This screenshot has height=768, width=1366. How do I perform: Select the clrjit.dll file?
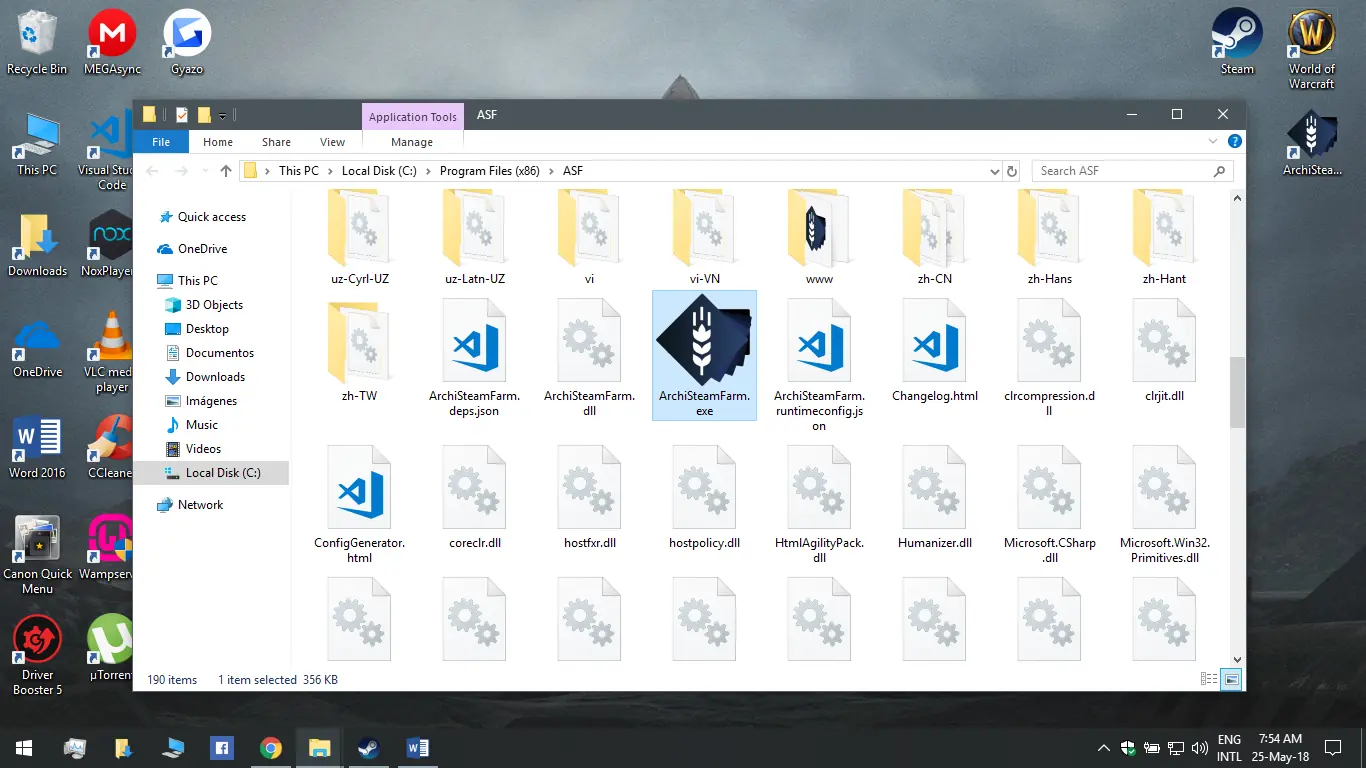(x=1164, y=349)
